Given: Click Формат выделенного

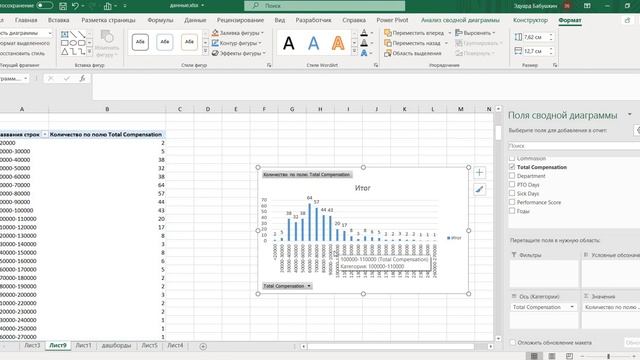Looking at the screenshot, I should click(x=24, y=43).
